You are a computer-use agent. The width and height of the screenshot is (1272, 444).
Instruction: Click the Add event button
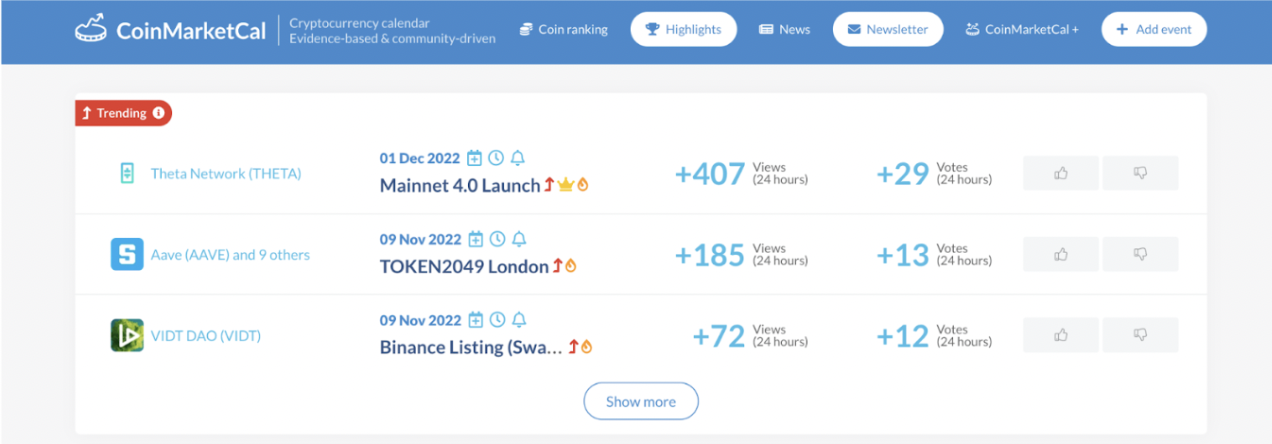tap(1154, 29)
